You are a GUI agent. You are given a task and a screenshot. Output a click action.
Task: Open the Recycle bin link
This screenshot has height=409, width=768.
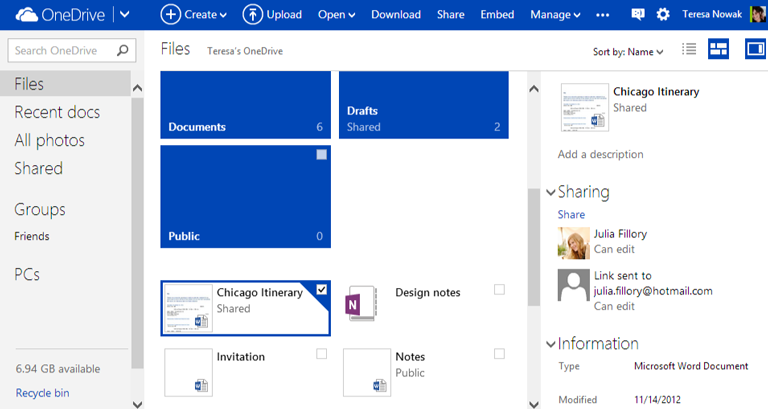pyautogui.click(x=42, y=393)
